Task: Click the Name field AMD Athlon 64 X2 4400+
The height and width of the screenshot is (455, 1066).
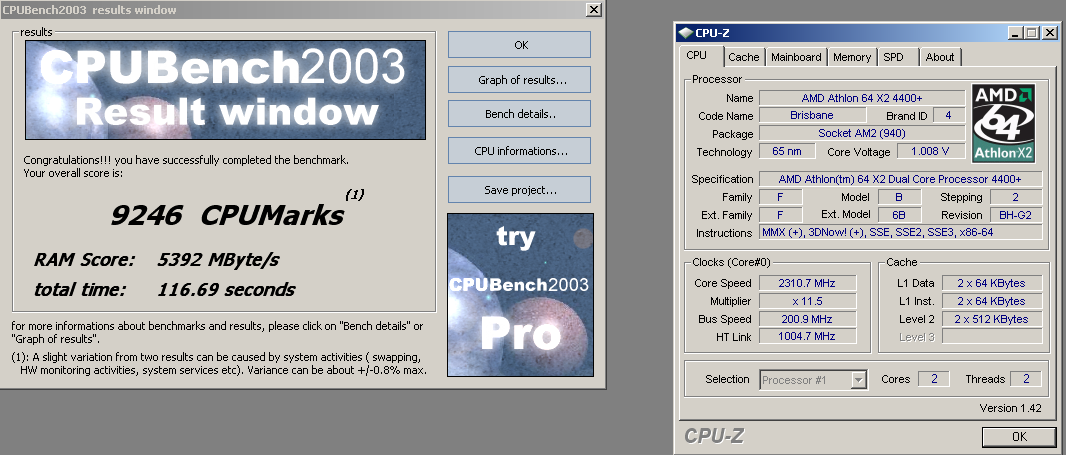Action: [x=861, y=98]
